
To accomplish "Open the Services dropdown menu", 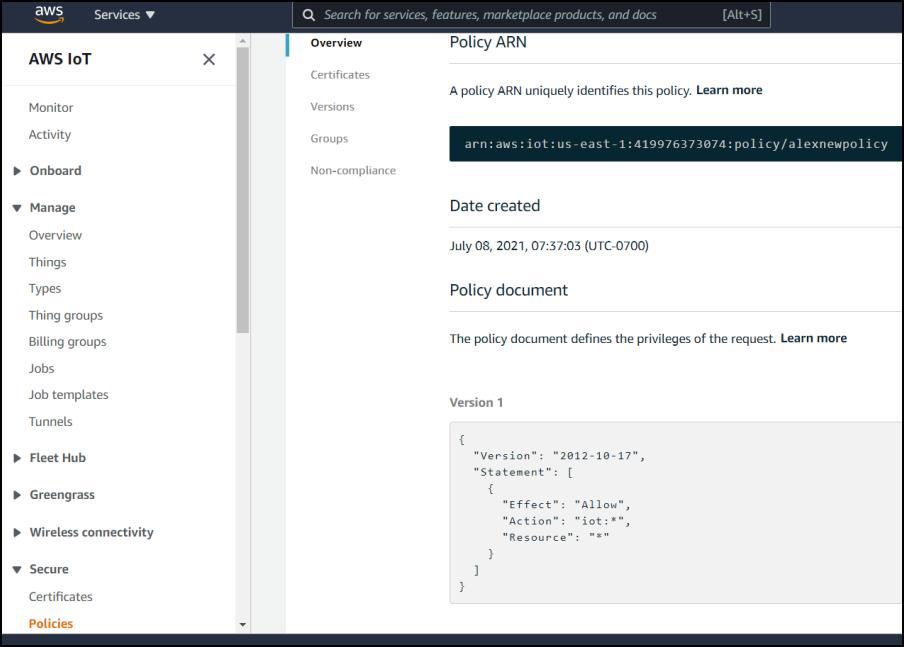I will click(x=125, y=15).
